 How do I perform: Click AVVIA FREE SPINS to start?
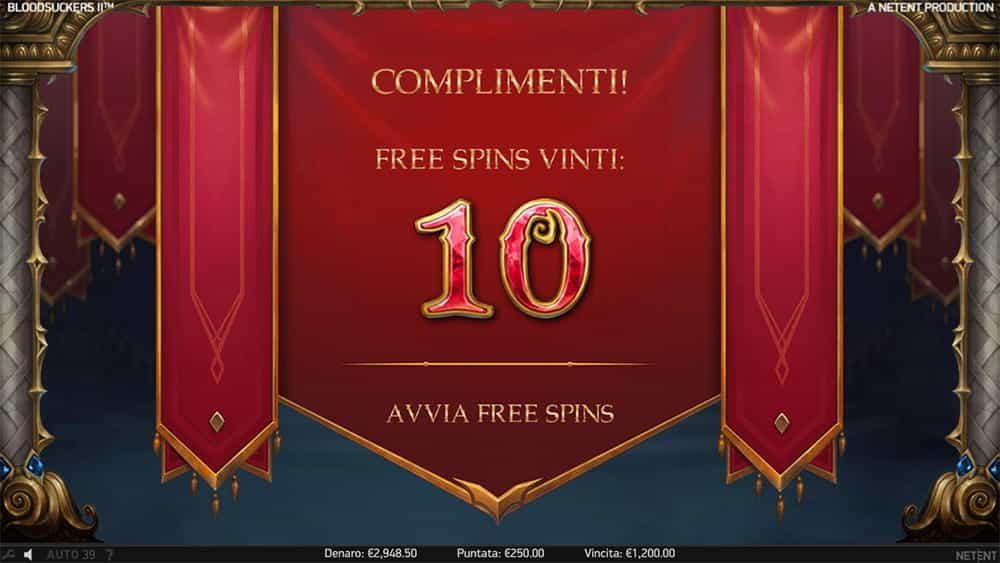(500, 414)
